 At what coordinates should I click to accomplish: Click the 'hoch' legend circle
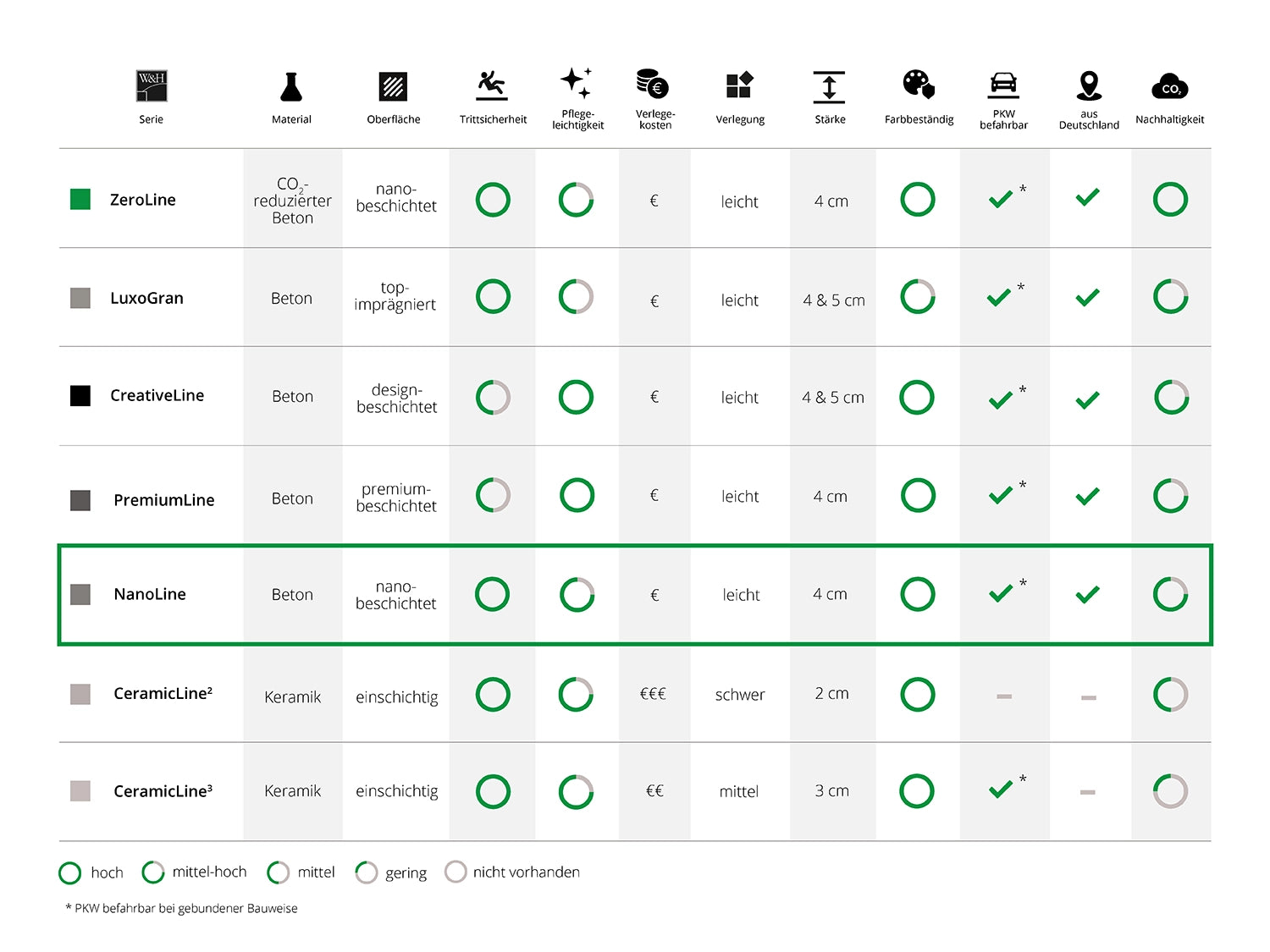[x=69, y=872]
